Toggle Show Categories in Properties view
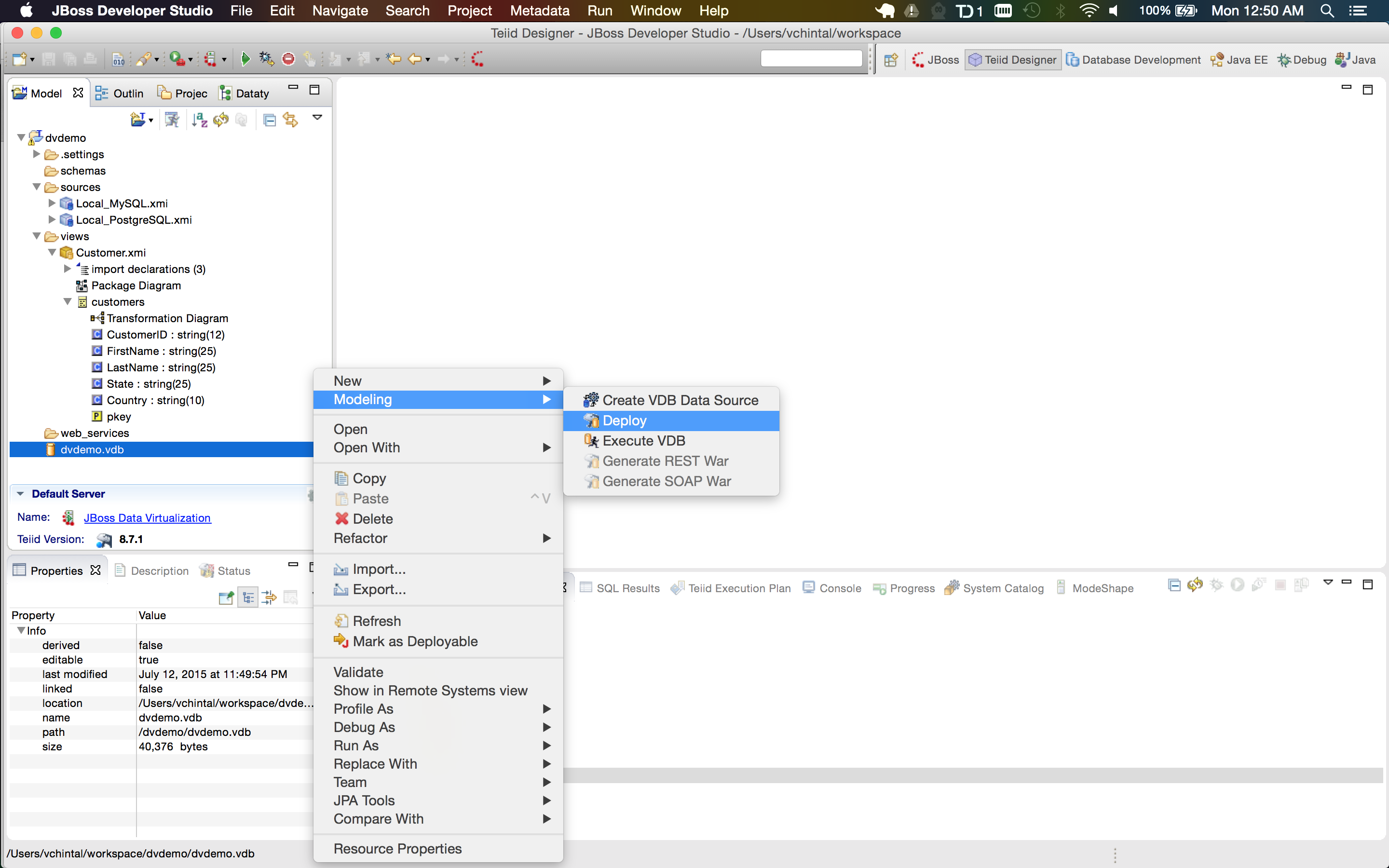The height and width of the screenshot is (868, 1389). click(x=248, y=597)
